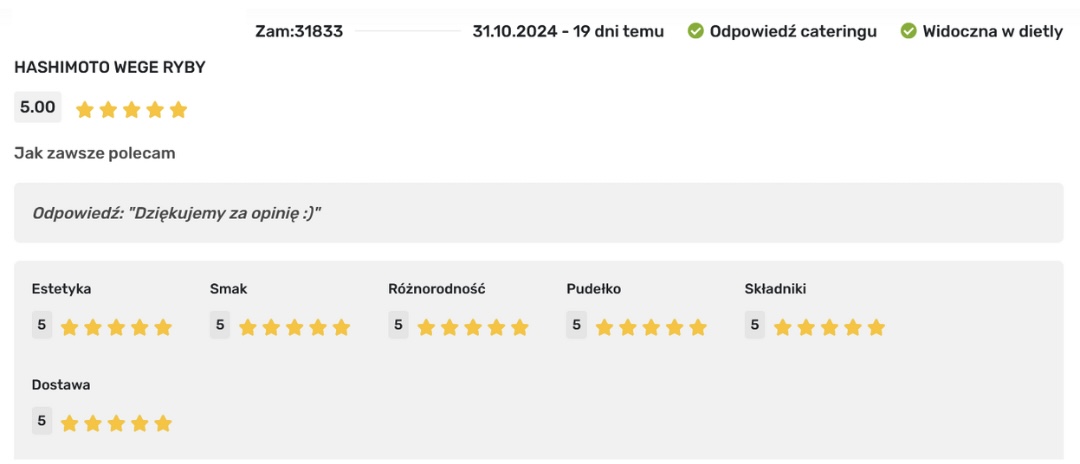The width and height of the screenshot is (1080, 464).
Task: Click the last star under Dostawa
Action: point(163,423)
